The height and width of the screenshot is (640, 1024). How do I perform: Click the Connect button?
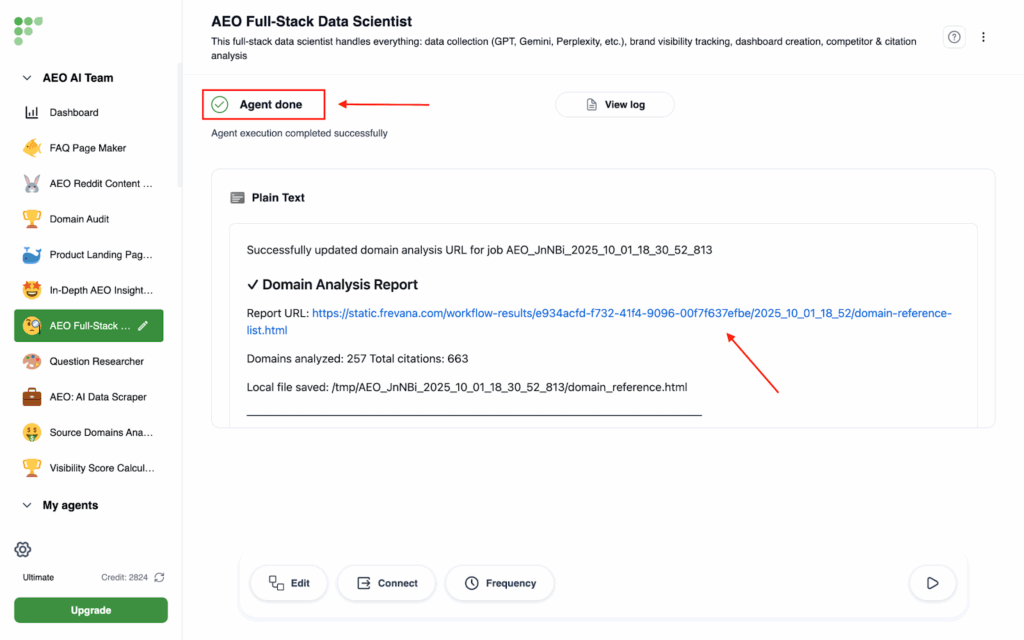[385, 583]
